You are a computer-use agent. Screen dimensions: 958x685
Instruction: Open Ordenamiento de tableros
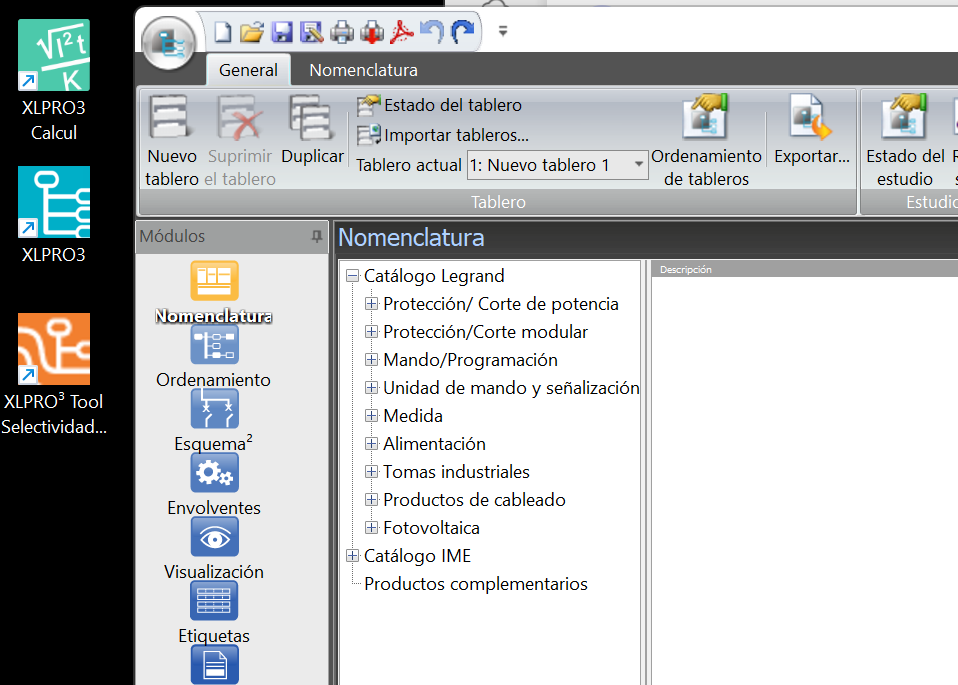(x=706, y=141)
